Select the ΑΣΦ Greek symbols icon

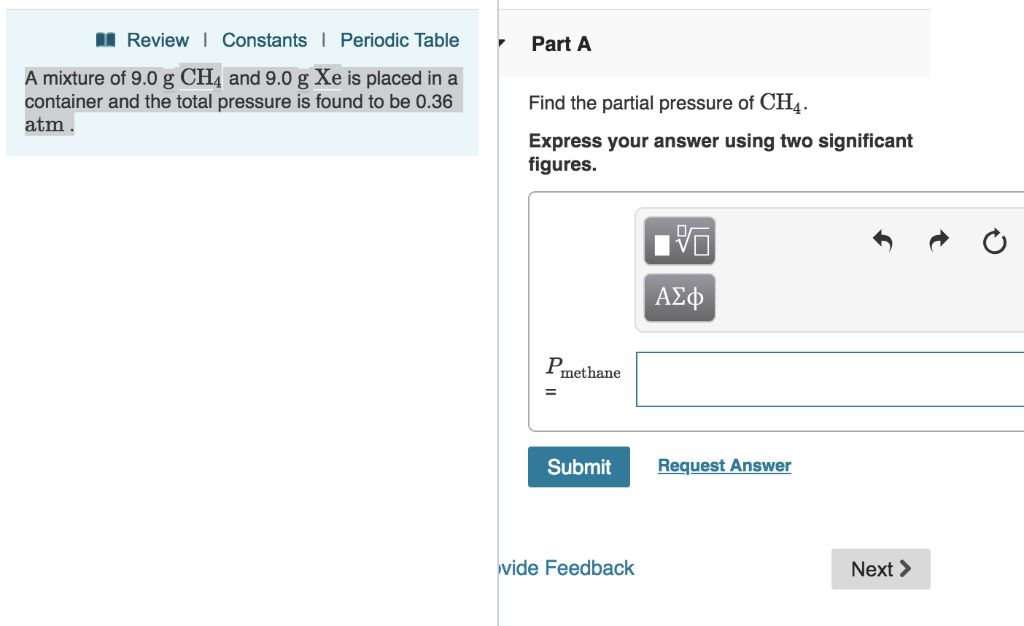click(x=679, y=297)
